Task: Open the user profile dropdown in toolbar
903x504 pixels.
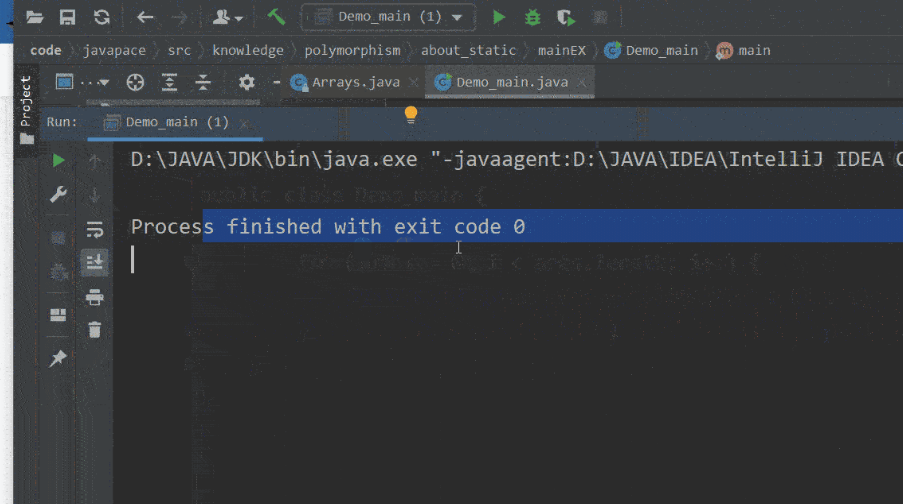Action: (227, 17)
